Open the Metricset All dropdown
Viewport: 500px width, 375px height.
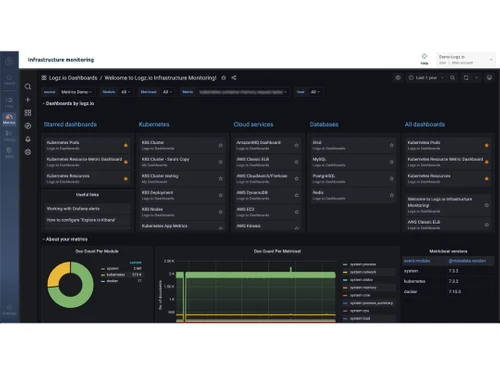coord(167,92)
